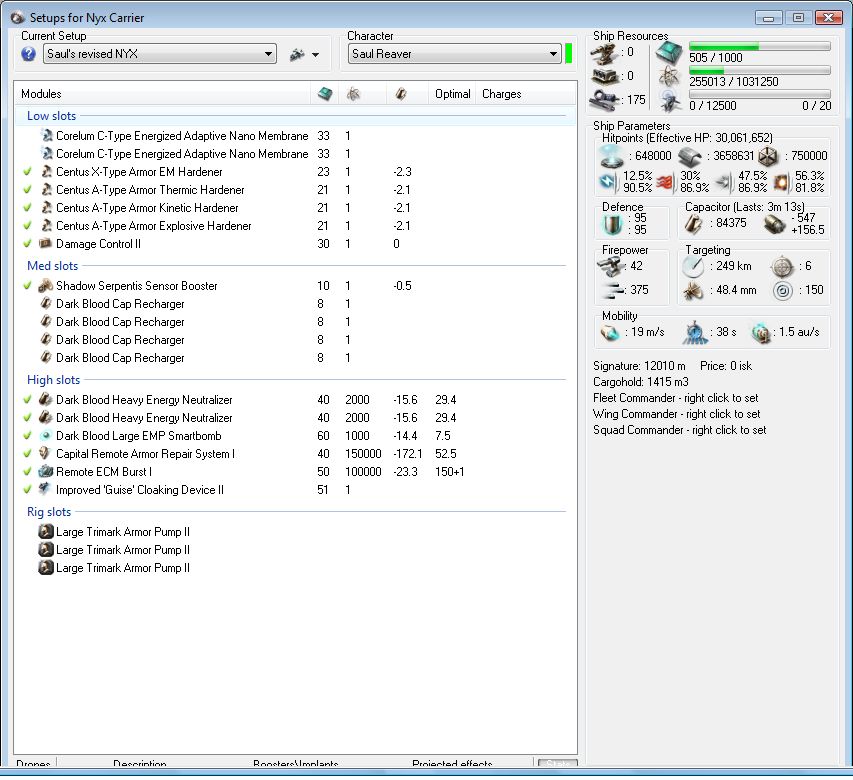Click the powergrid icon beside 255013 / 1031250
Image resolution: width=853 pixels, height=780 pixels.
pyautogui.click(x=669, y=77)
